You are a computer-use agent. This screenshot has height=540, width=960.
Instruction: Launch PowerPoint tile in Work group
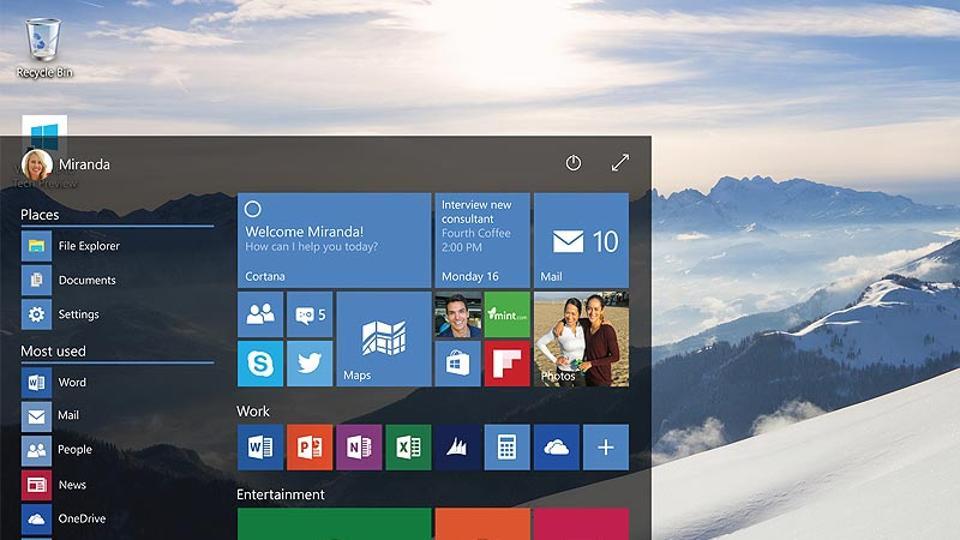(310, 448)
